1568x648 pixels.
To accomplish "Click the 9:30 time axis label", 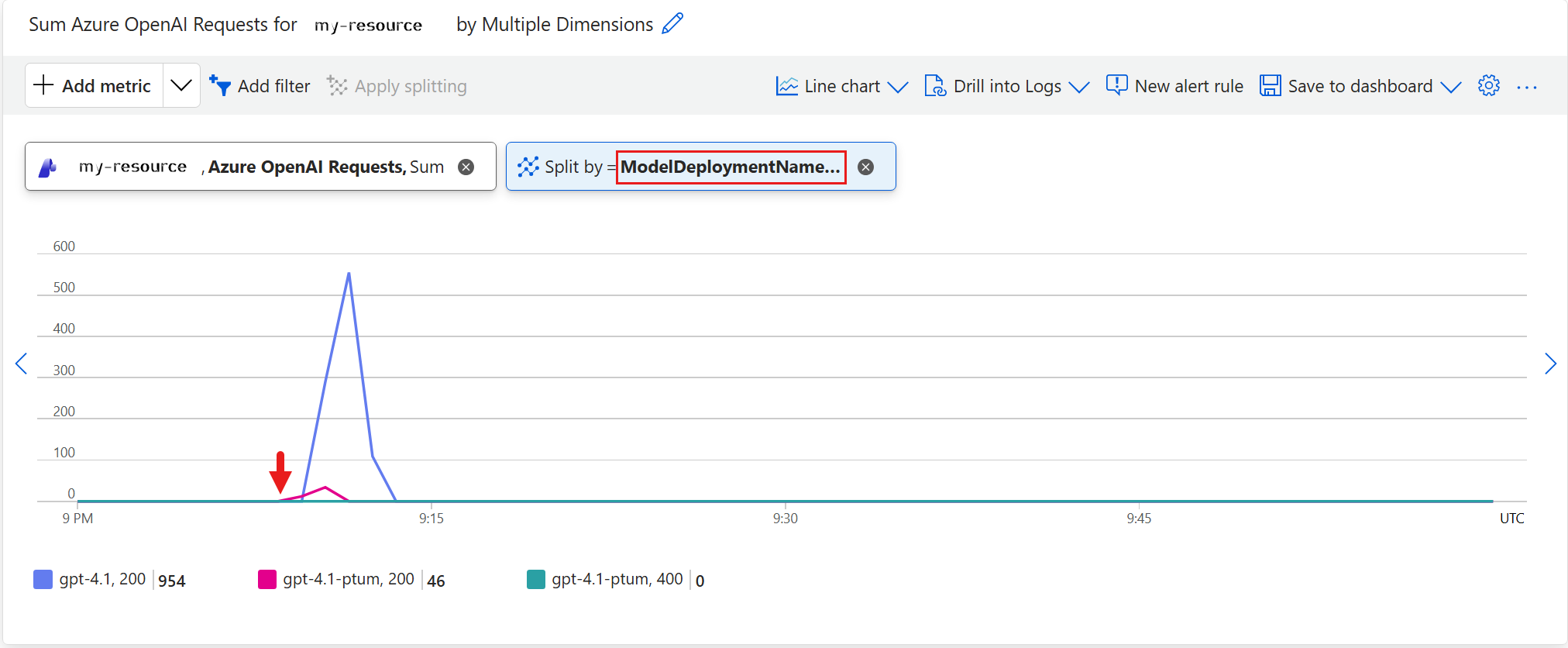I will (x=785, y=519).
